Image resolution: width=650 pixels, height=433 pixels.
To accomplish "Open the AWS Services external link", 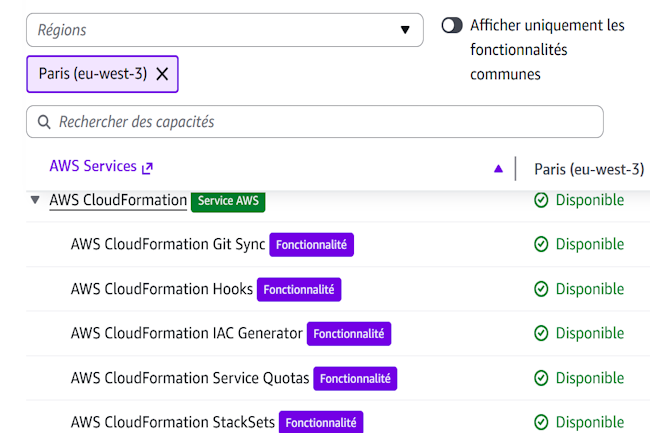I will click(x=93, y=167).
